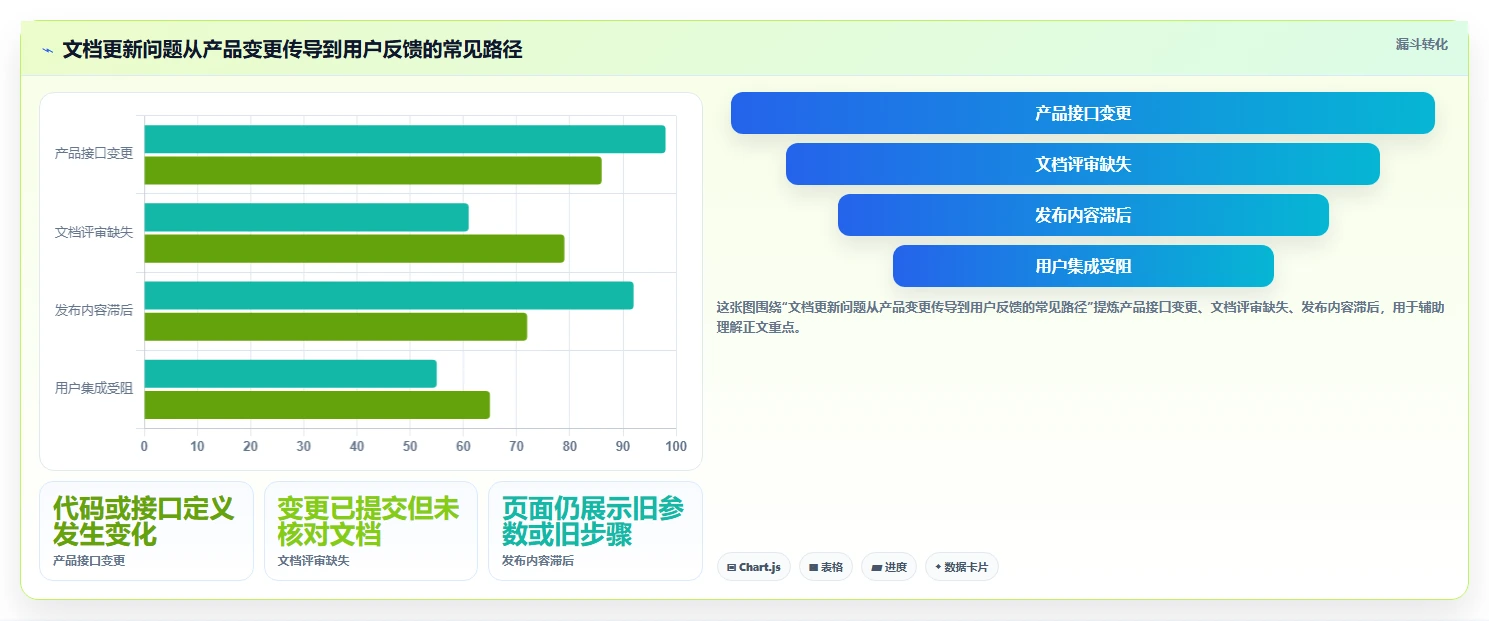The image size is (1489, 621).
Task: Click the teal bar for 文档评审缺失
Action: point(307,217)
